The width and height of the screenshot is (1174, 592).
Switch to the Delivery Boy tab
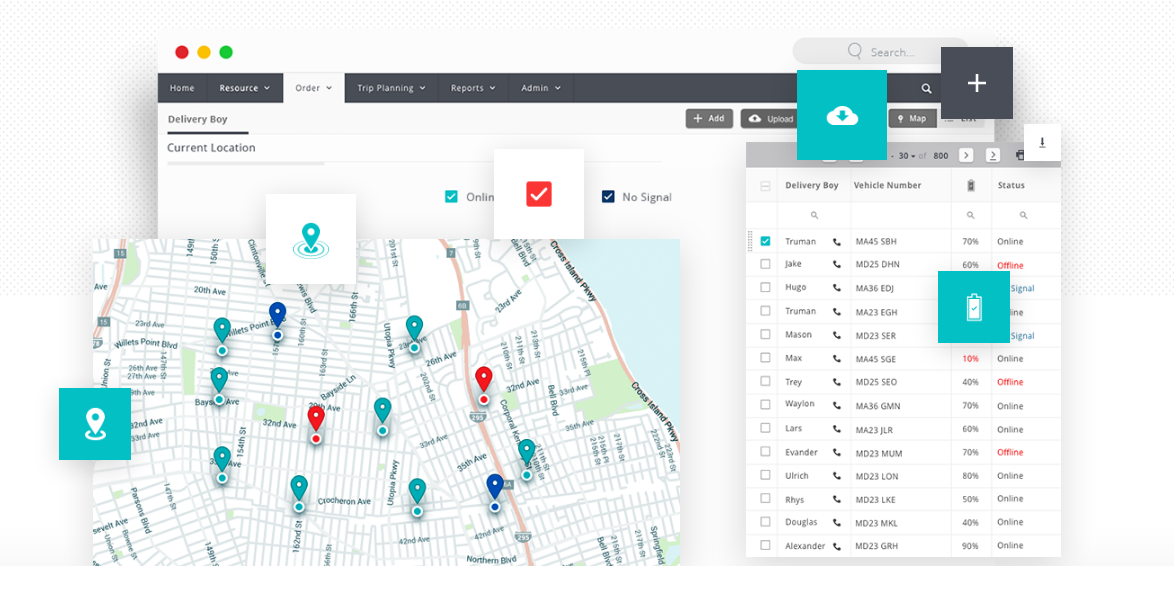coord(198,119)
